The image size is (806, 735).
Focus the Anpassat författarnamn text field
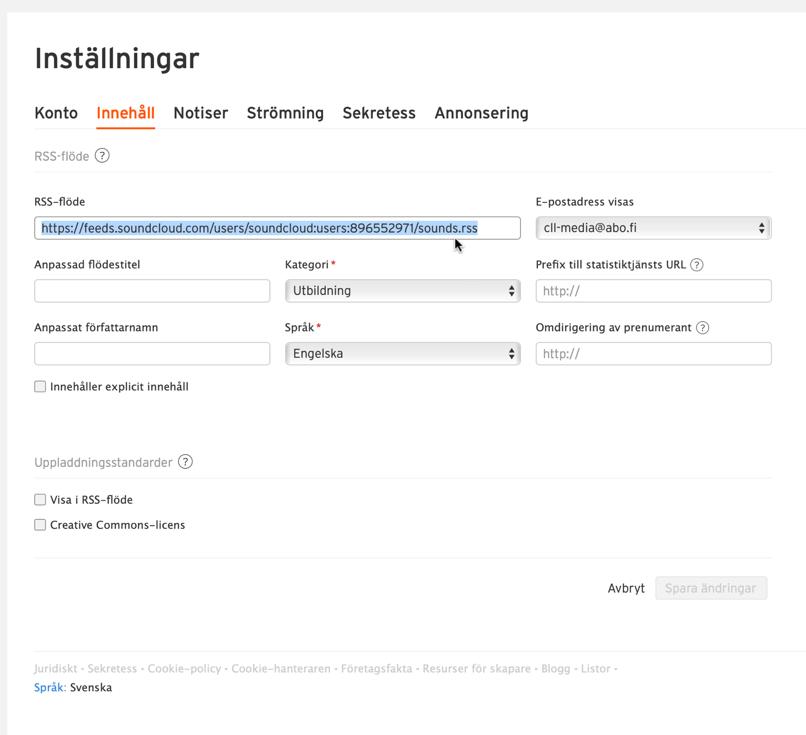(152, 354)
